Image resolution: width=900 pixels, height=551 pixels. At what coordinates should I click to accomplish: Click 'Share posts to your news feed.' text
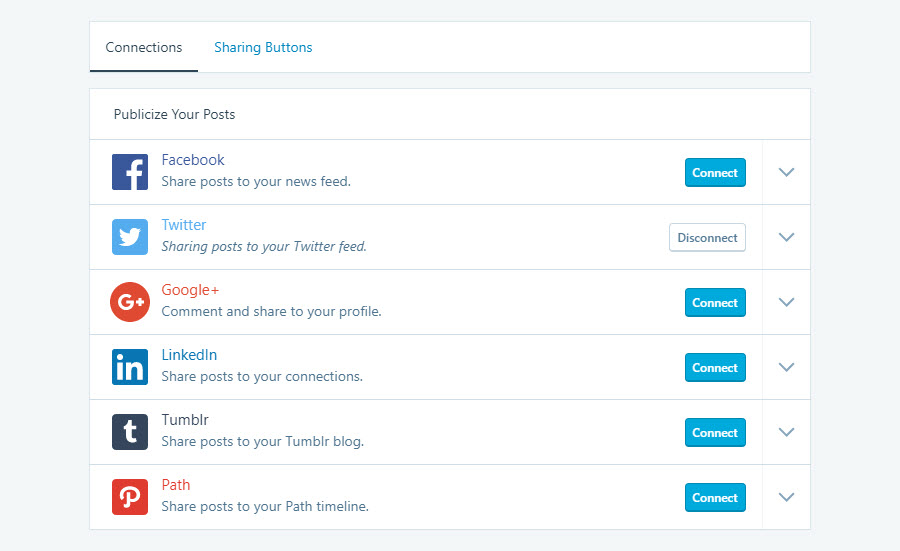pos(256,181)
